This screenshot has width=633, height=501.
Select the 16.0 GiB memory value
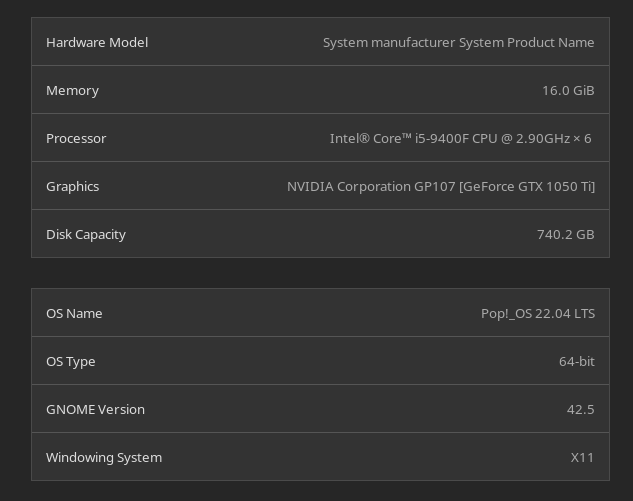tap(568, 90)
